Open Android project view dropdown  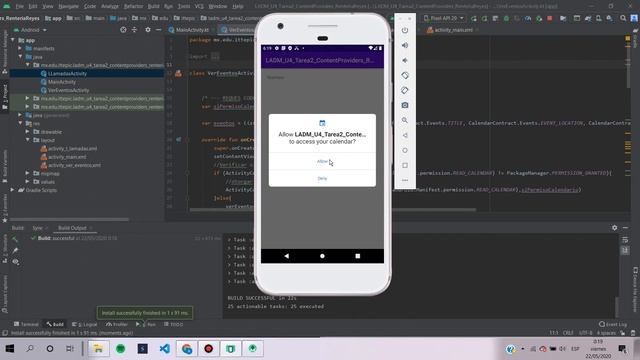click(x=30, y=30)
